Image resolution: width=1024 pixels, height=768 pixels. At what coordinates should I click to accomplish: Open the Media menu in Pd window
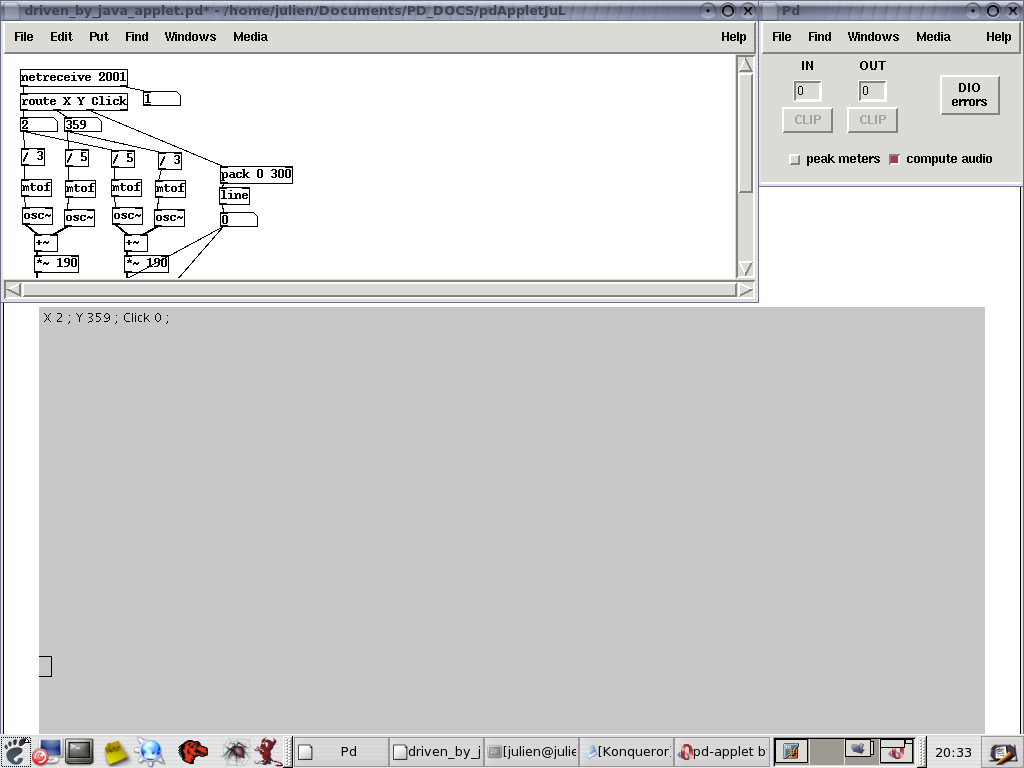(933, 37)
